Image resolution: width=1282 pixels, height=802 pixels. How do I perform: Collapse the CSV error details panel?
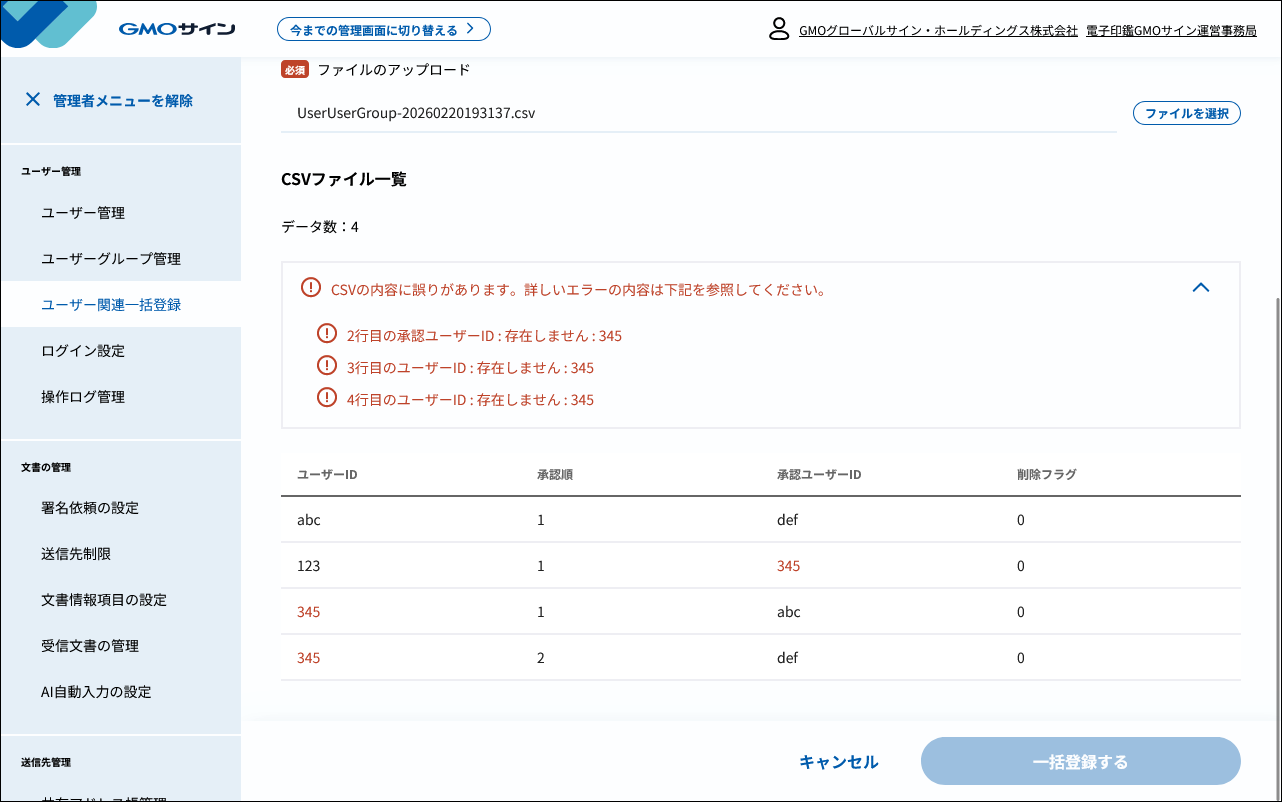[1201, 288]
